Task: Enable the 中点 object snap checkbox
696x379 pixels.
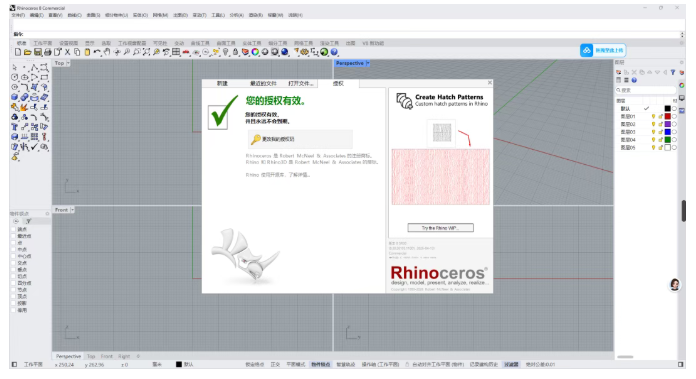Action: 13,249
